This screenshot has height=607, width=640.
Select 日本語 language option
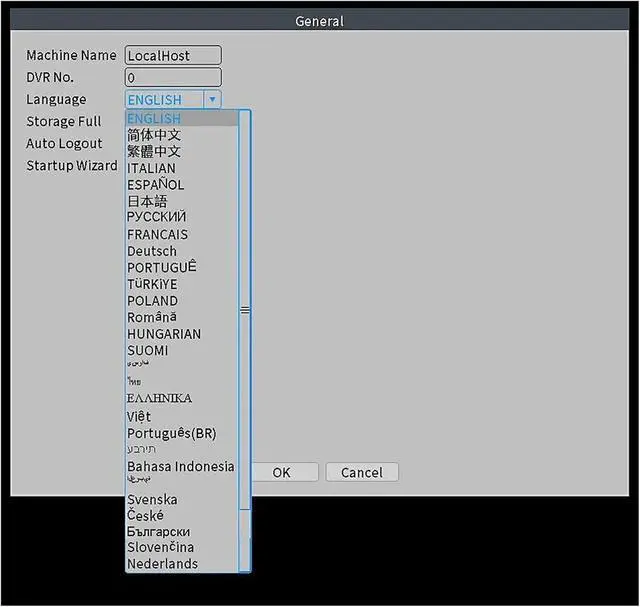tap(147, 201)
